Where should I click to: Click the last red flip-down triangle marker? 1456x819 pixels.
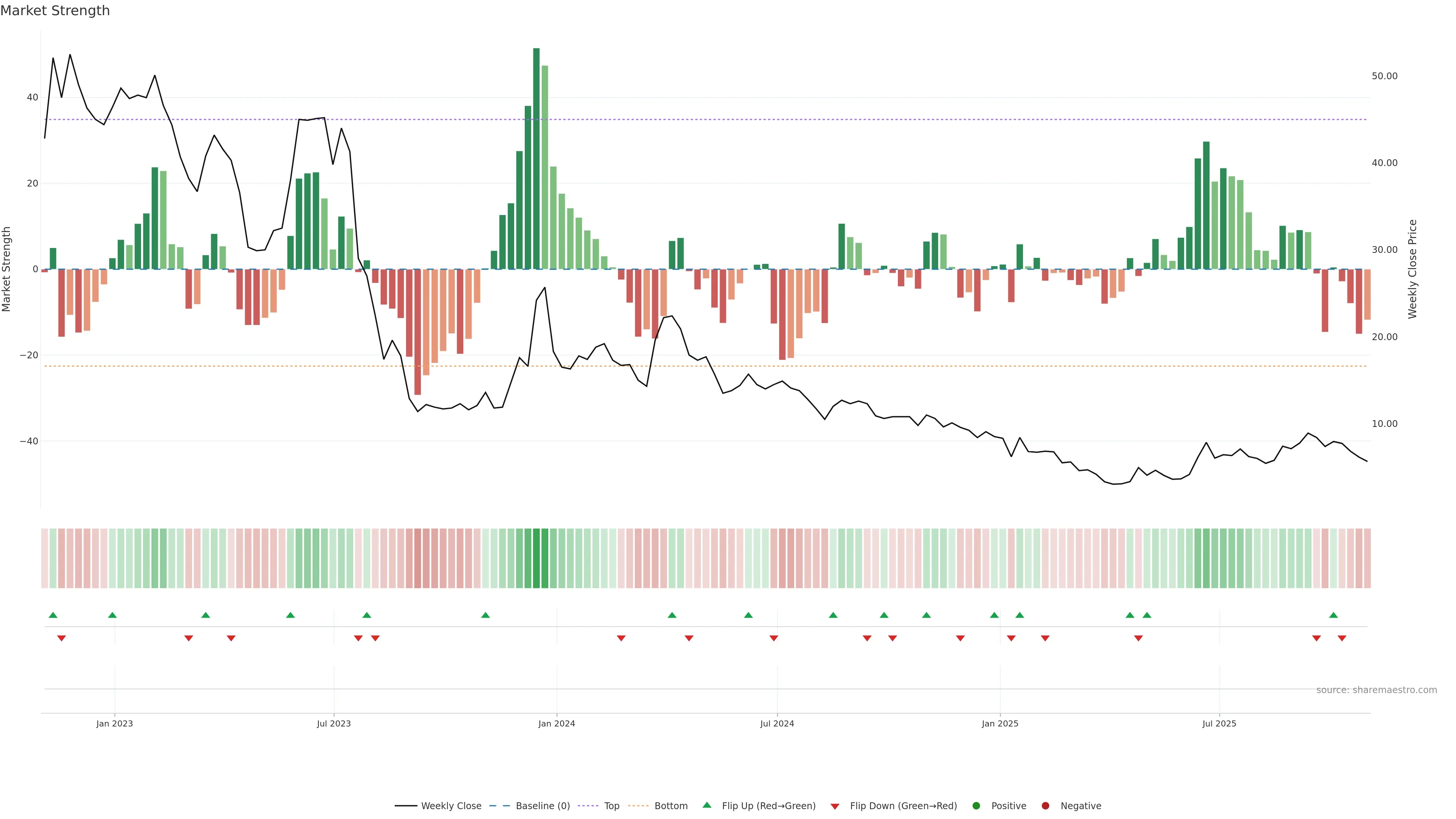pos(1342,638)
